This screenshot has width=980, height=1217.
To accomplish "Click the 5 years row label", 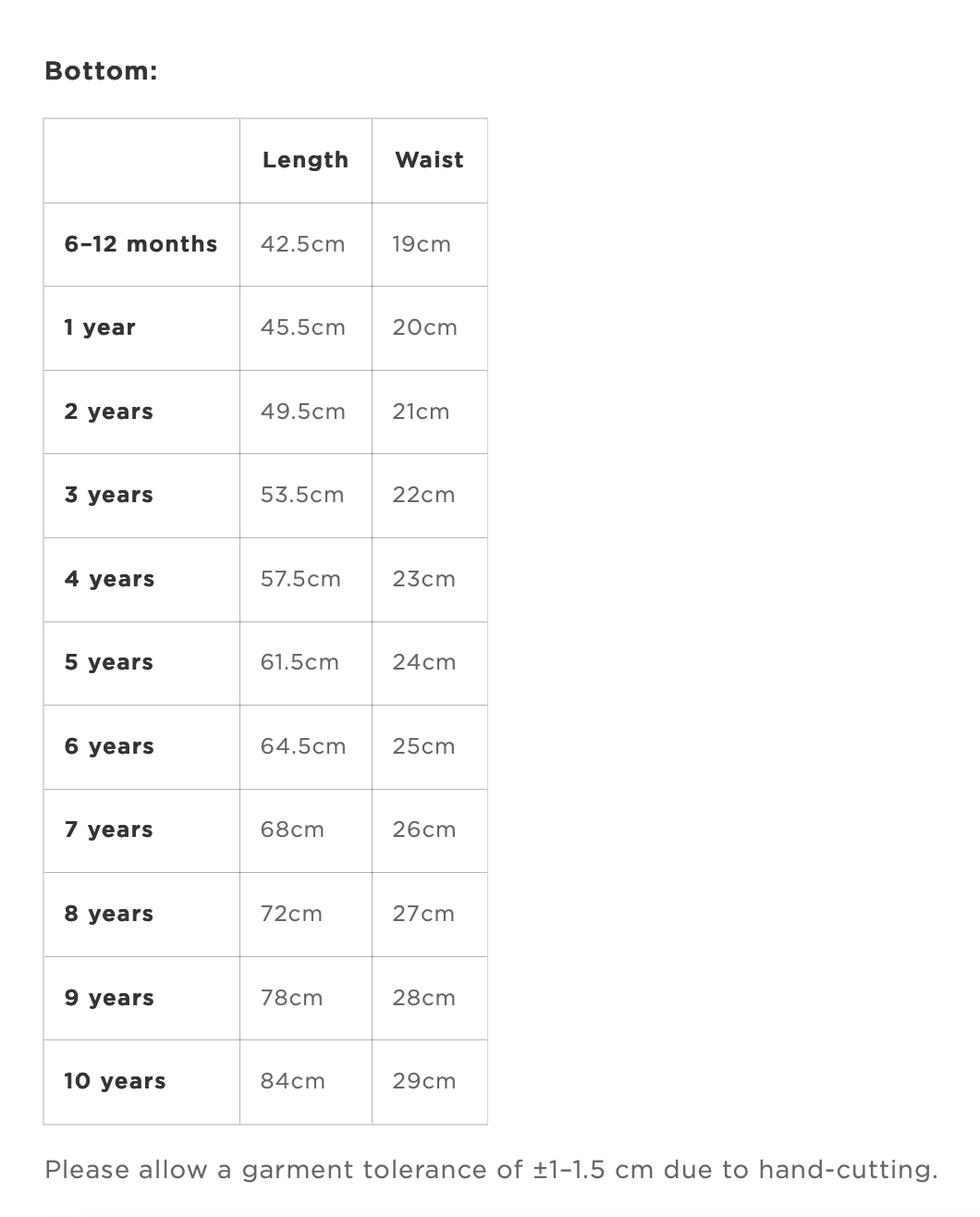I will click(108, 662).
